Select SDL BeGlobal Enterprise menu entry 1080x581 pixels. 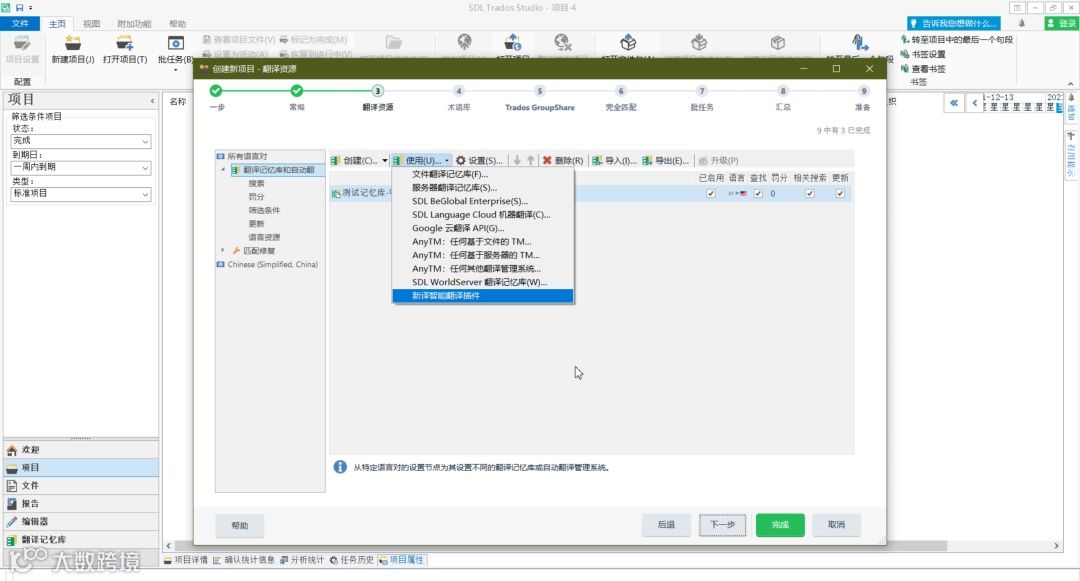point(483,201)
